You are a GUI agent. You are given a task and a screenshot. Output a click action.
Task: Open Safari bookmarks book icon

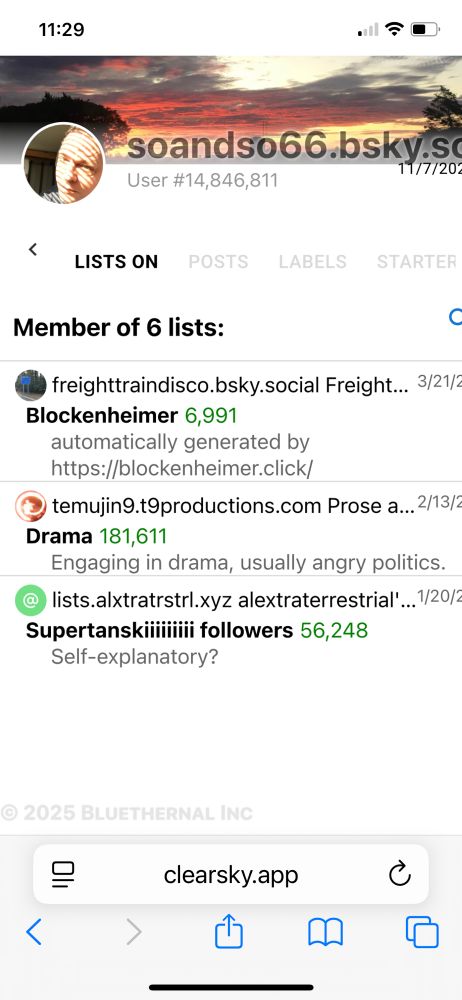point(325,932)
